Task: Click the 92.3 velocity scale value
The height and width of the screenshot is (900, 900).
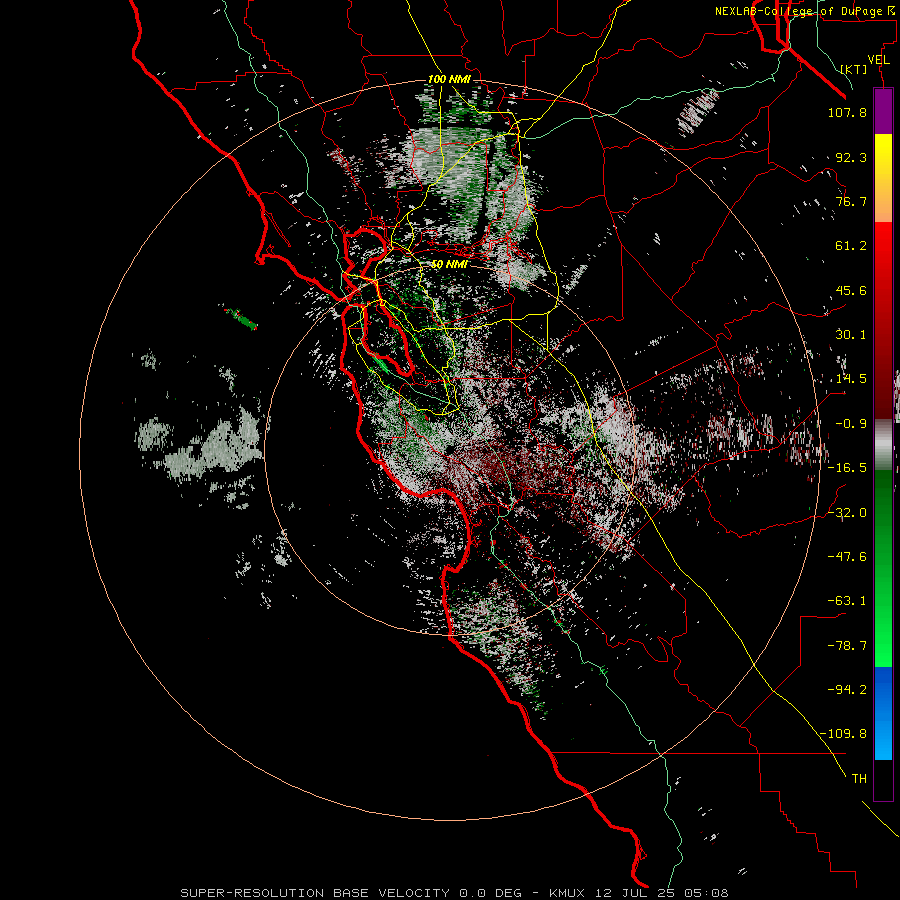Action: pyautogui.click(x=851, y=157)
